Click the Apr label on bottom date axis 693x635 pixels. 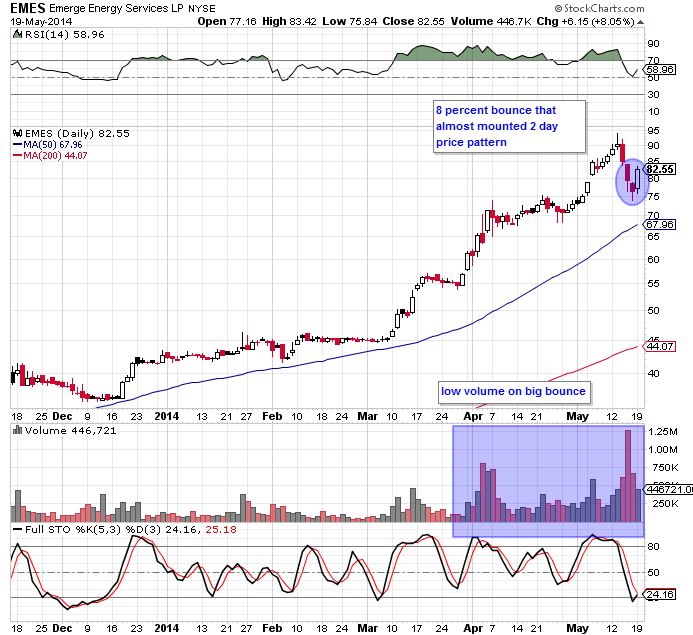pos(473,628)
